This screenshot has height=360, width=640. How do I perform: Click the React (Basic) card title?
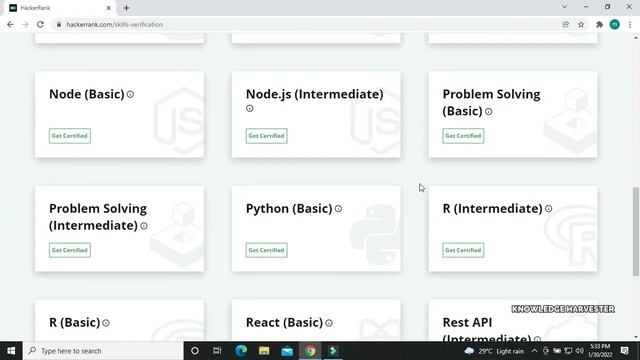click(x=284, y=322)
